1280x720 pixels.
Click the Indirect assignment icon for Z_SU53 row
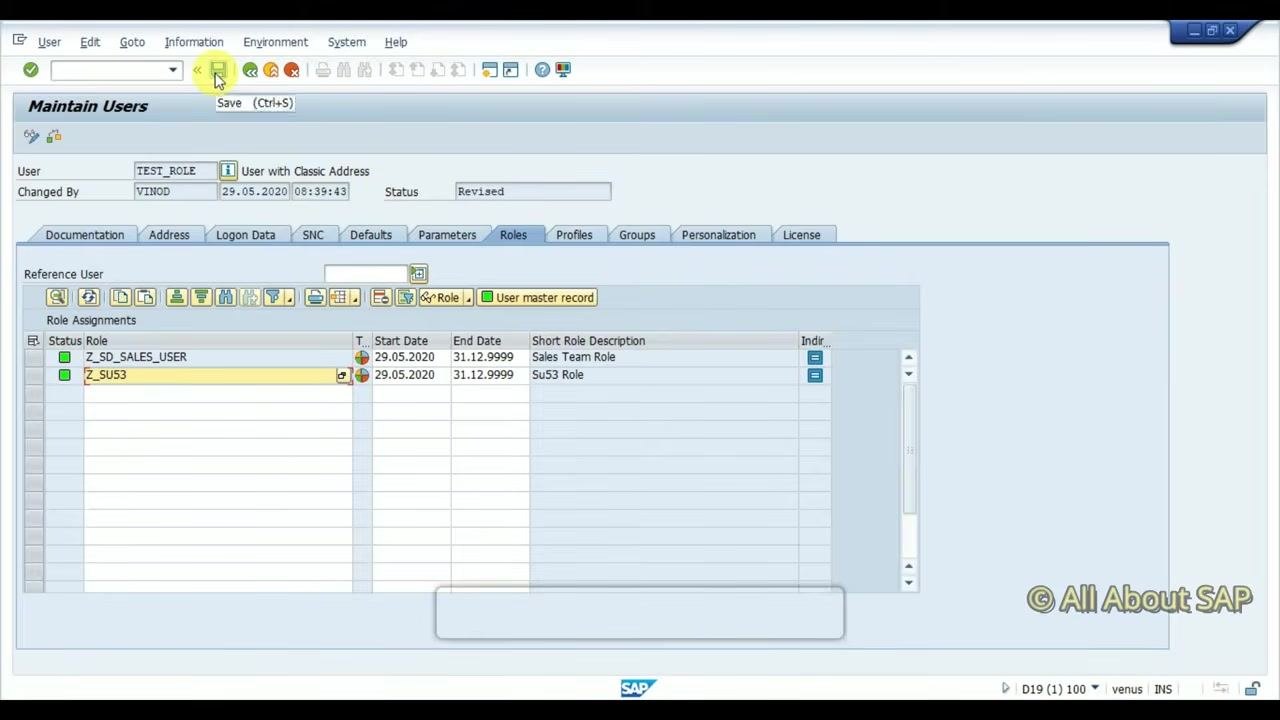[x=815, y=375]
